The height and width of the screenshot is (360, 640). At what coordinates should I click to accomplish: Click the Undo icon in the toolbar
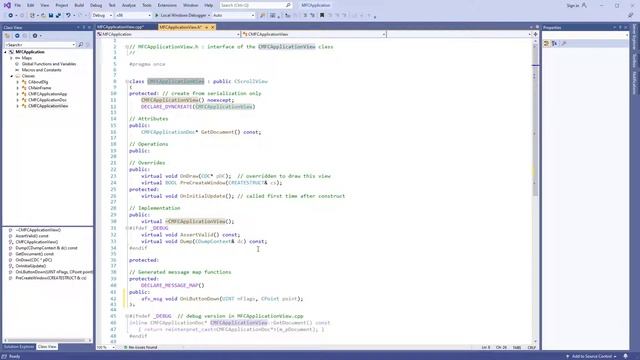[68, 16]
